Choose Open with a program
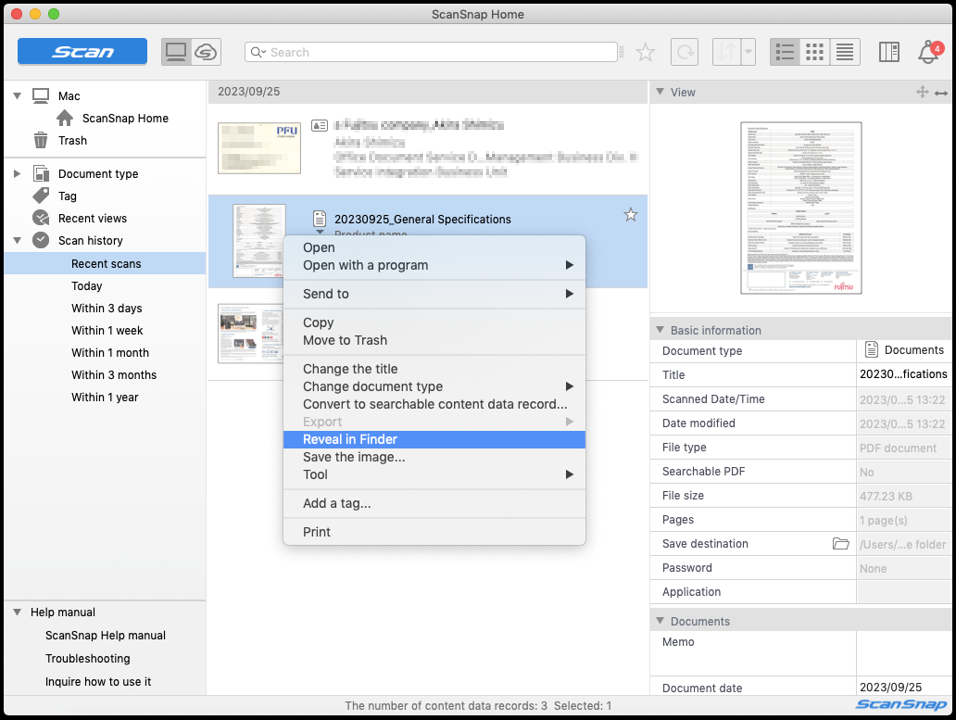The width and height of the screenshot is (956, 720). [434, 265]
